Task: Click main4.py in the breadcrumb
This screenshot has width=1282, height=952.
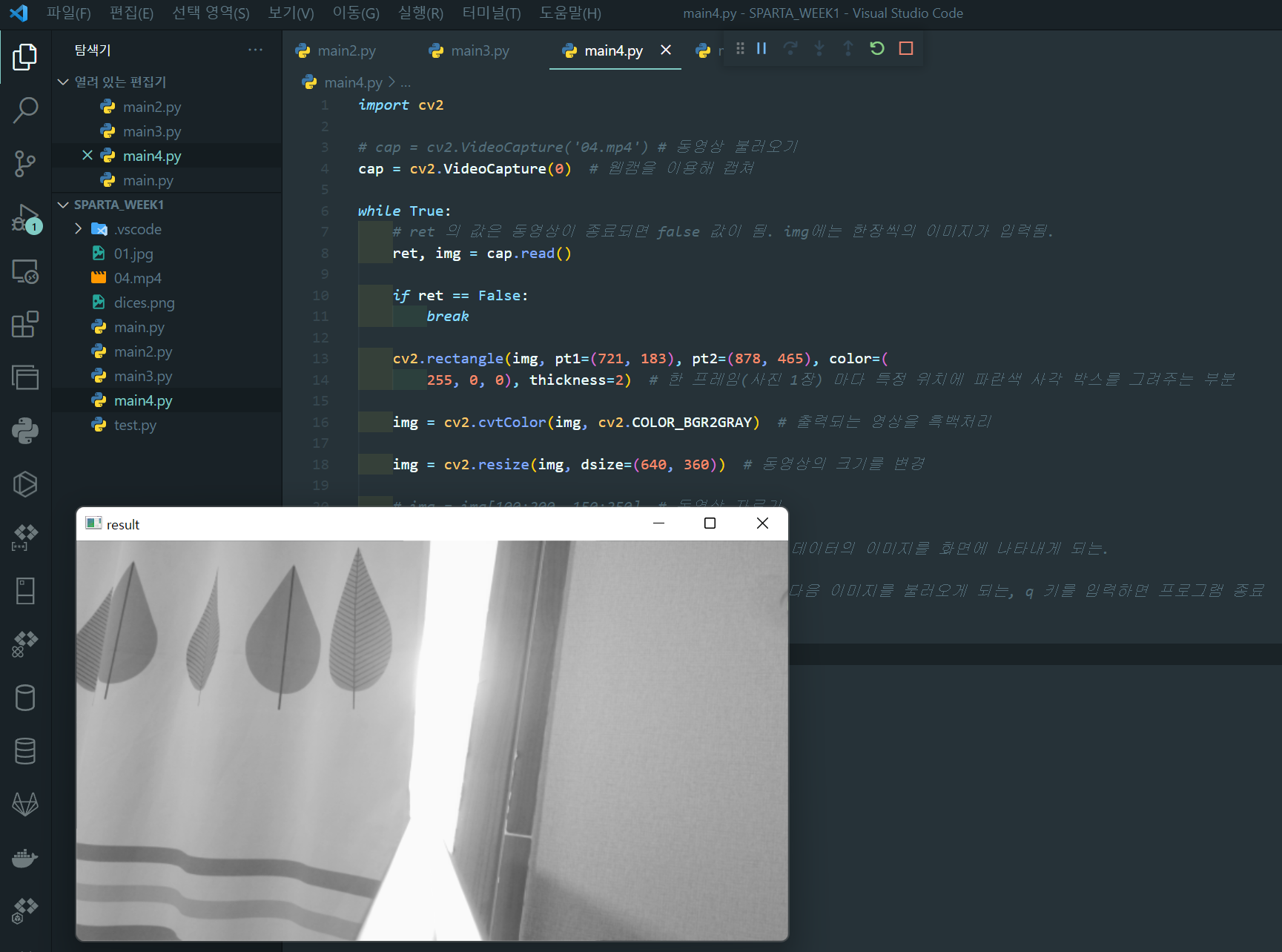Action: pos(353,82)
